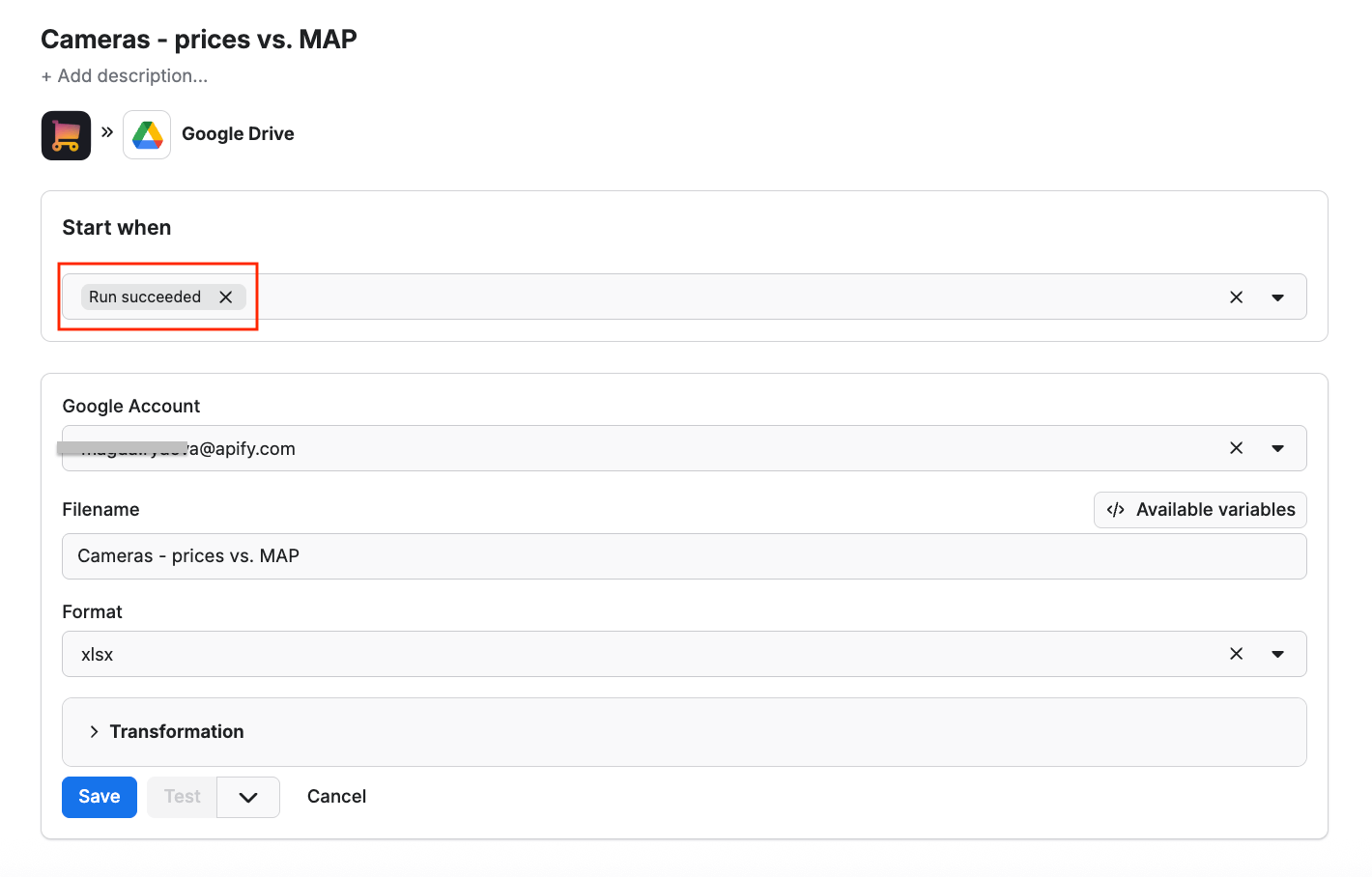
Task: Click the Available variables button
Action: (x=1200, y=510)
